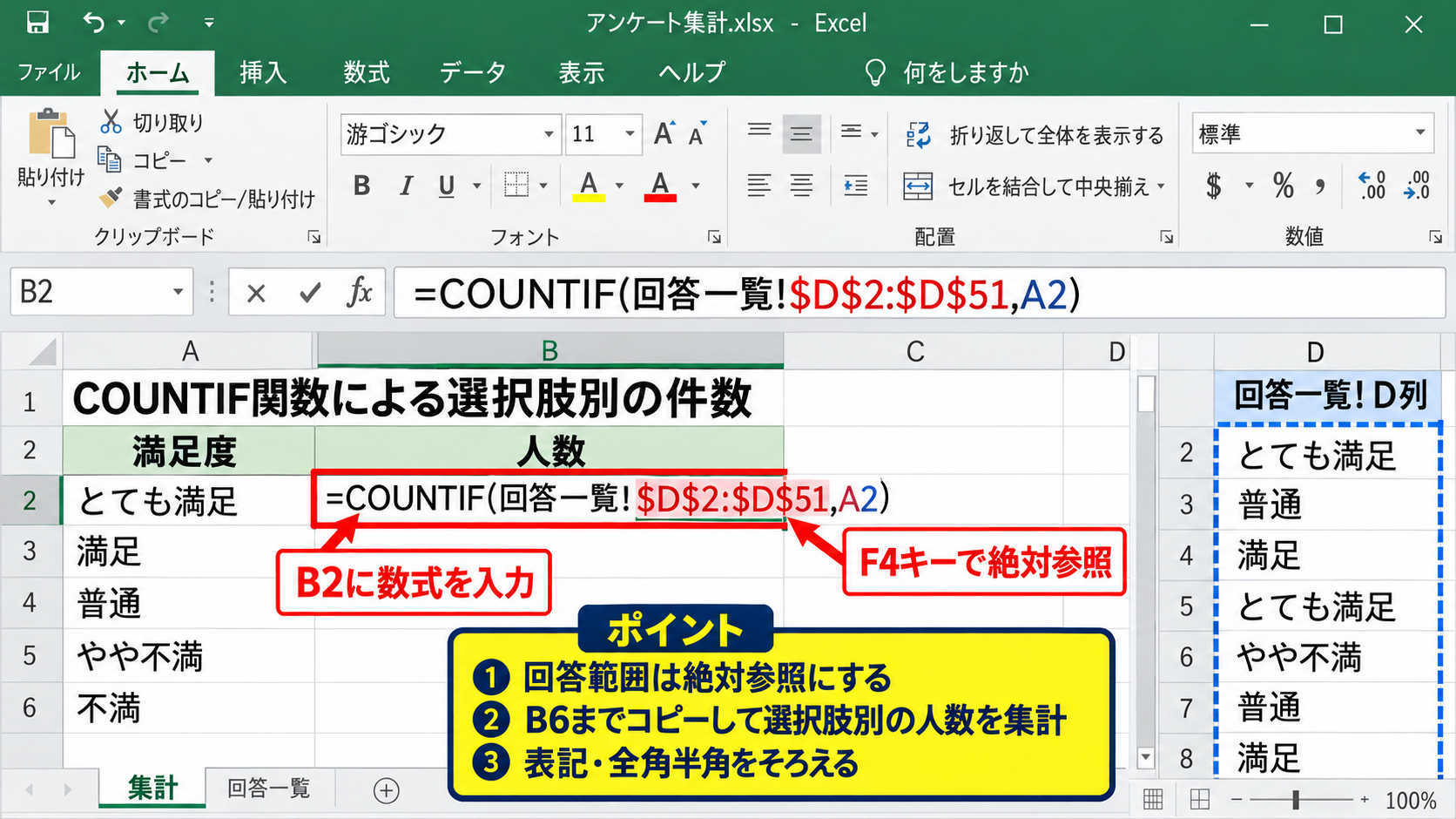This screenshot has width=1456, height=819.
Task: Click the borders grid icon
Action: [x=516, y=185]
